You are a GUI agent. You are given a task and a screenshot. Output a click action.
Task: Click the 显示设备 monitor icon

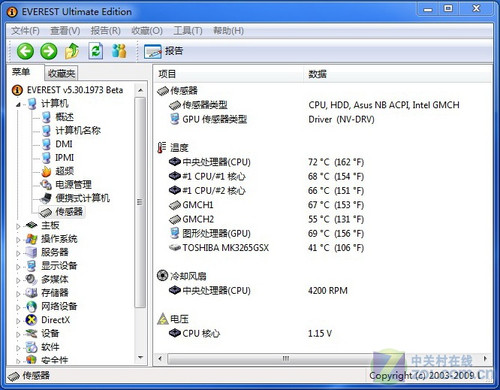click(31, 266)
